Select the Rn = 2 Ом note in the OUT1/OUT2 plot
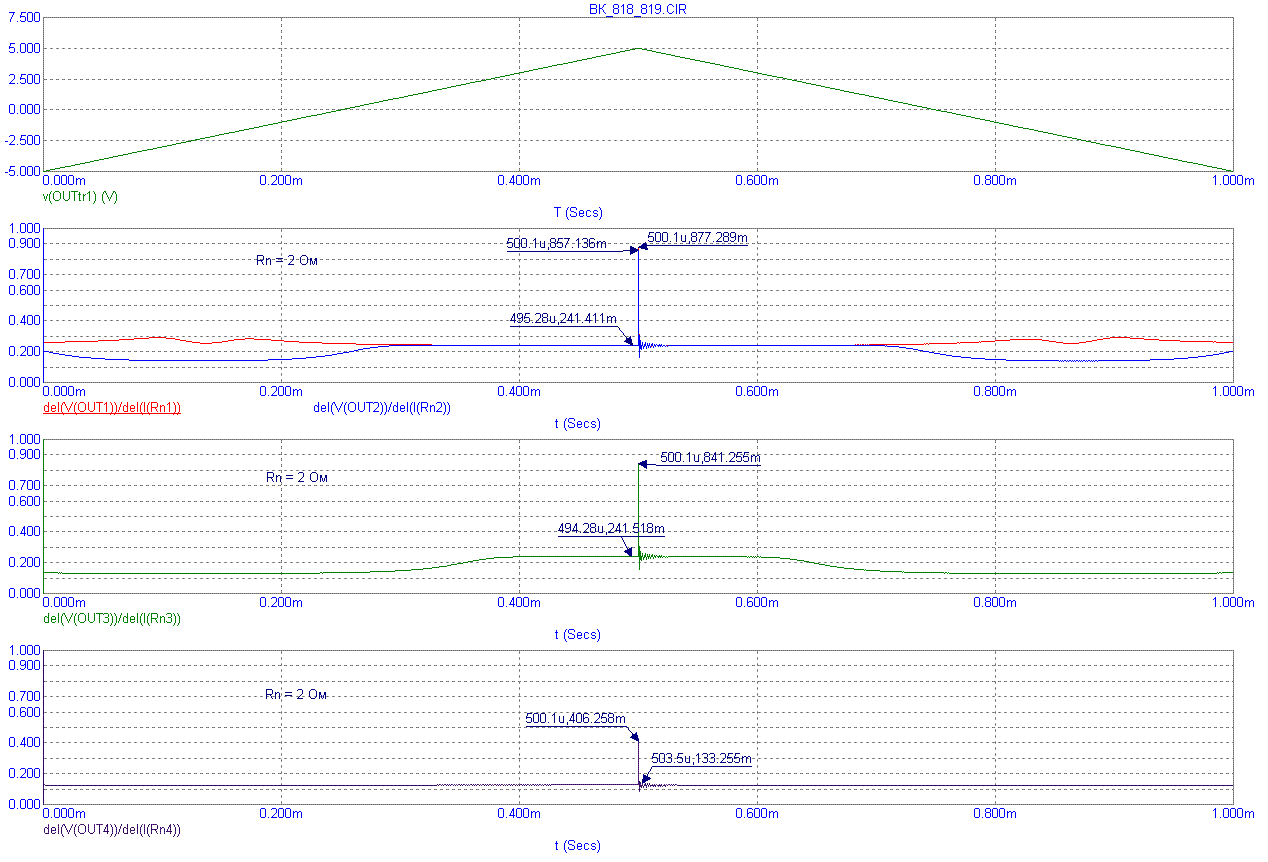The height and width of the screenshot is (862, 1268). [288, 260]
